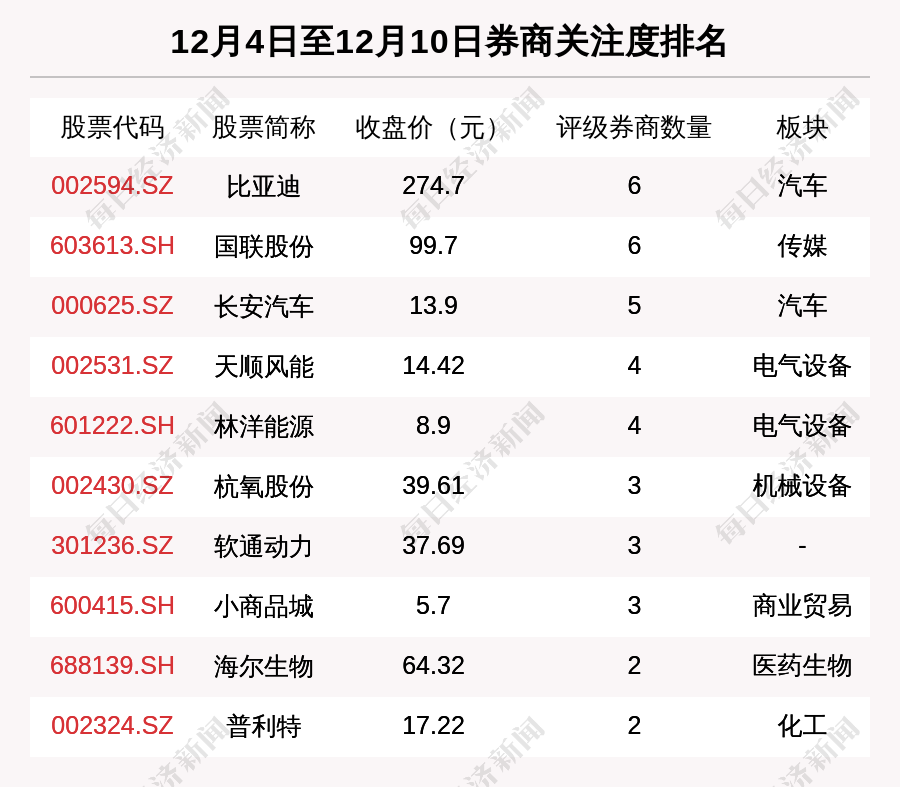Image resolution: width=900 pixels, height=787 pixels.
Task: Click the 汽车 sector in 长安汽车 row
Action: pos(802,306)
